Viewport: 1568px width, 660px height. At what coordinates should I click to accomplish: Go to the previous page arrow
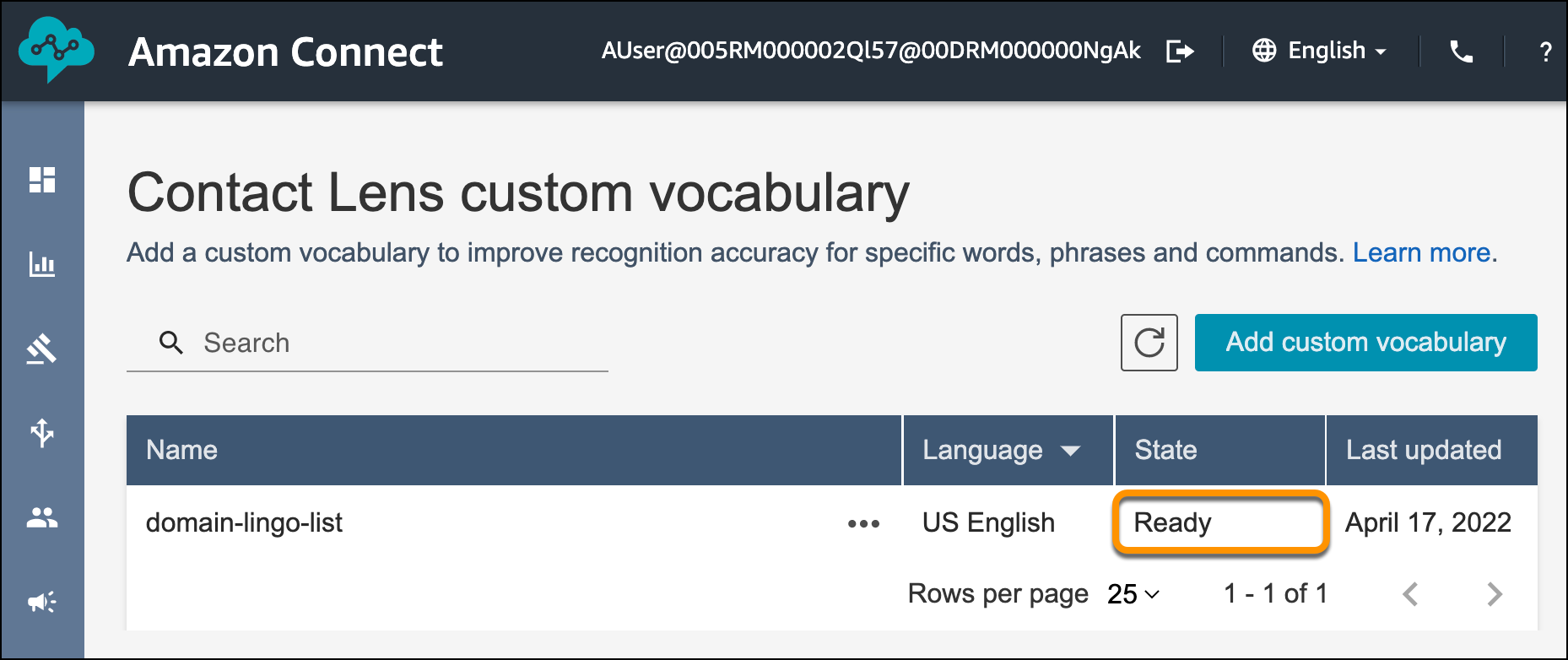tap(1410, 594)
